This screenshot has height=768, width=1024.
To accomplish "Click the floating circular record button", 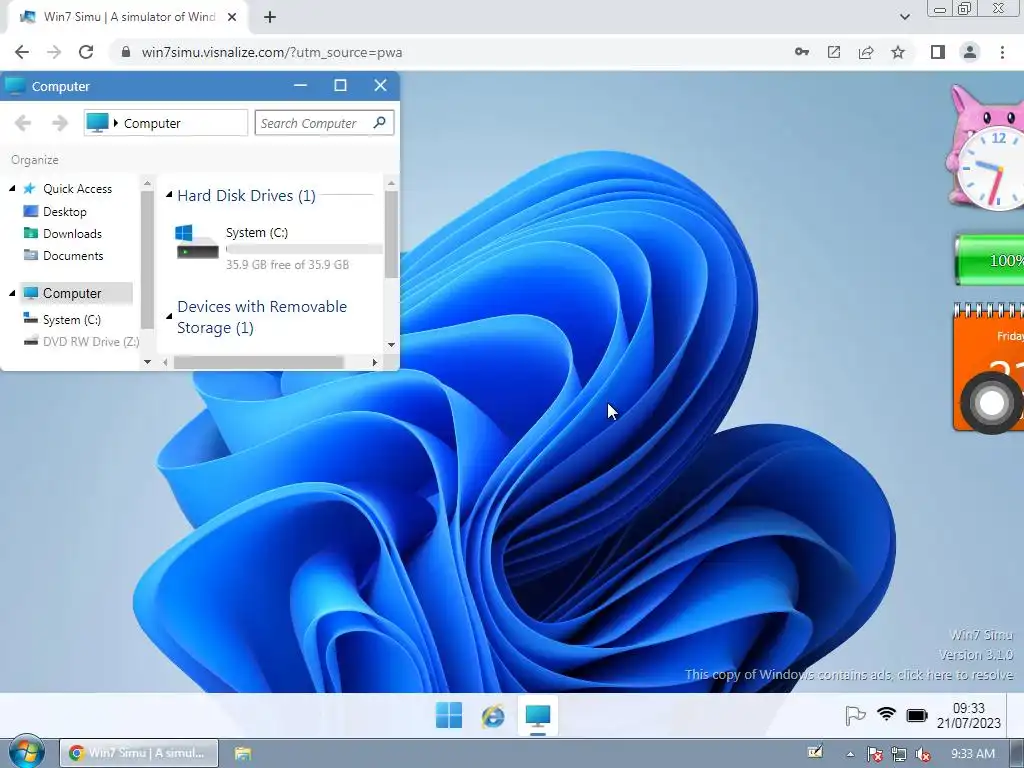I will pos(991,403).
